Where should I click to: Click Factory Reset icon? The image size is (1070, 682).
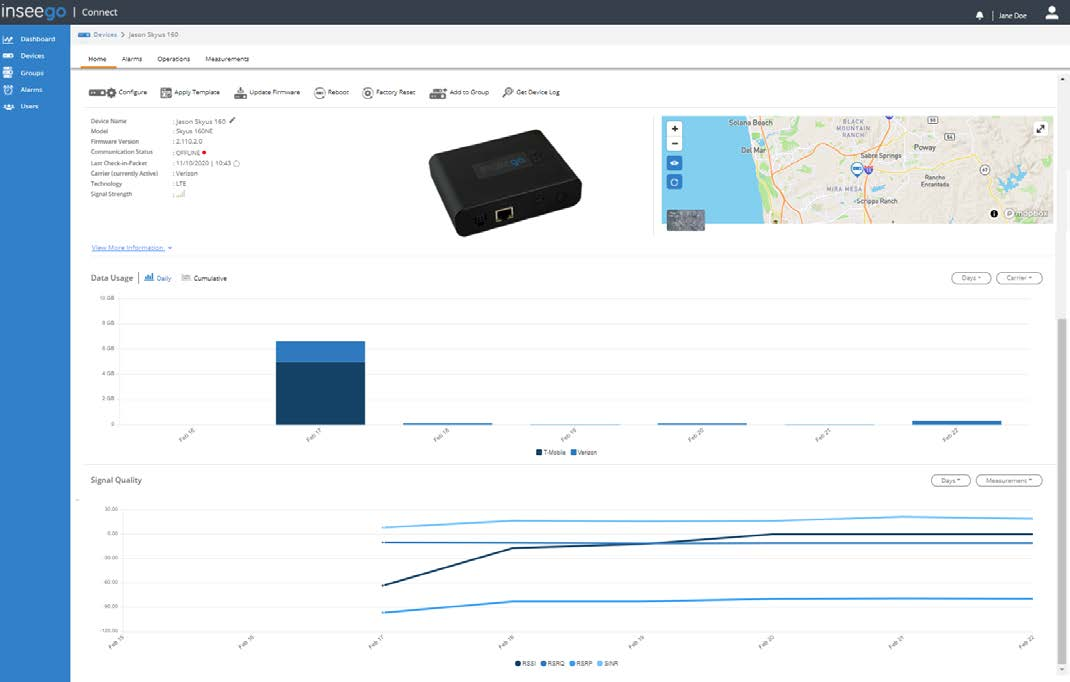[x=368, y=92]
